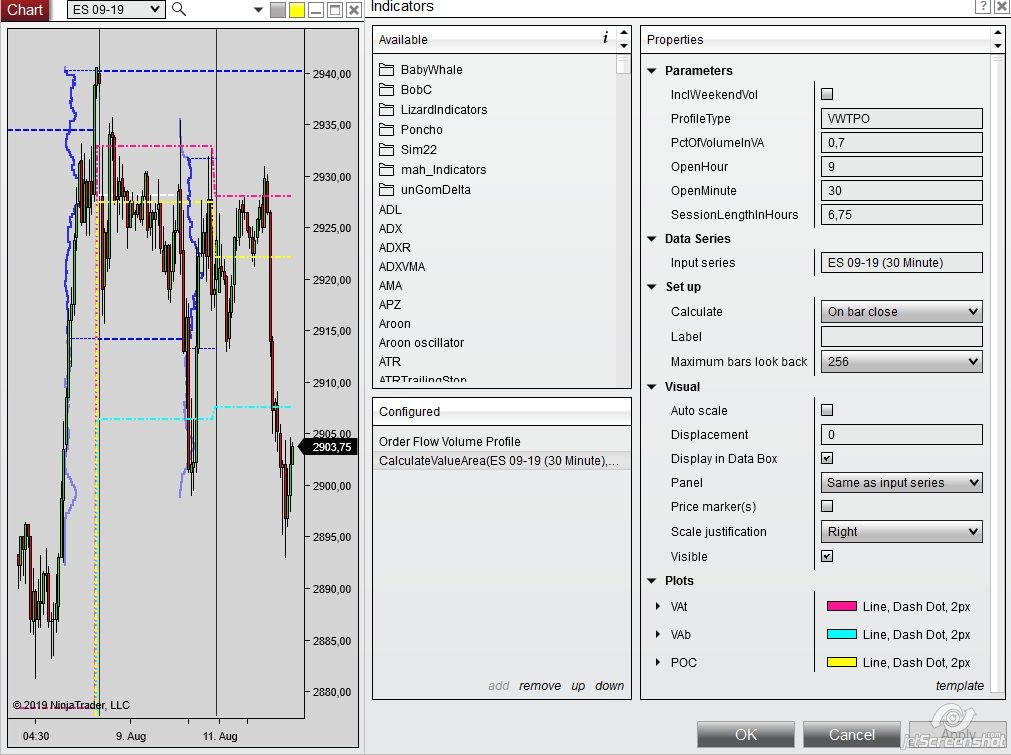Toggle the Auto scale checkbox

827,410
